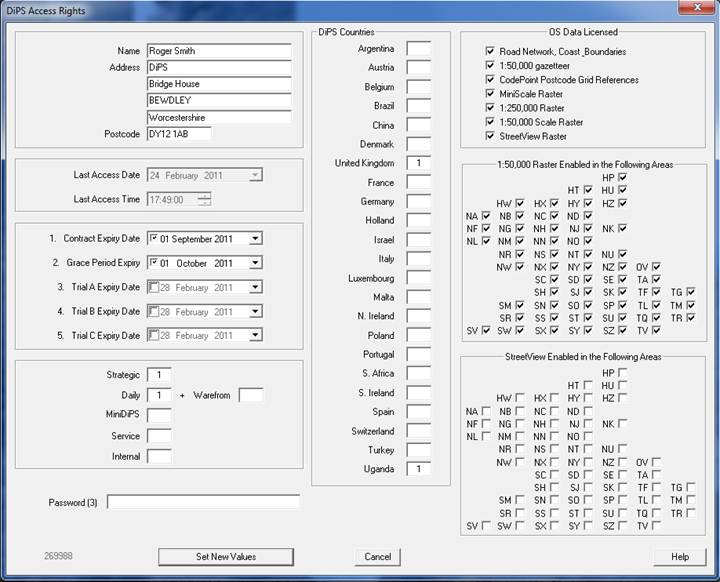Disable Grace Period Expiry checkbox
The width and height of the screenshot is (720, 582).
(154, 263)
